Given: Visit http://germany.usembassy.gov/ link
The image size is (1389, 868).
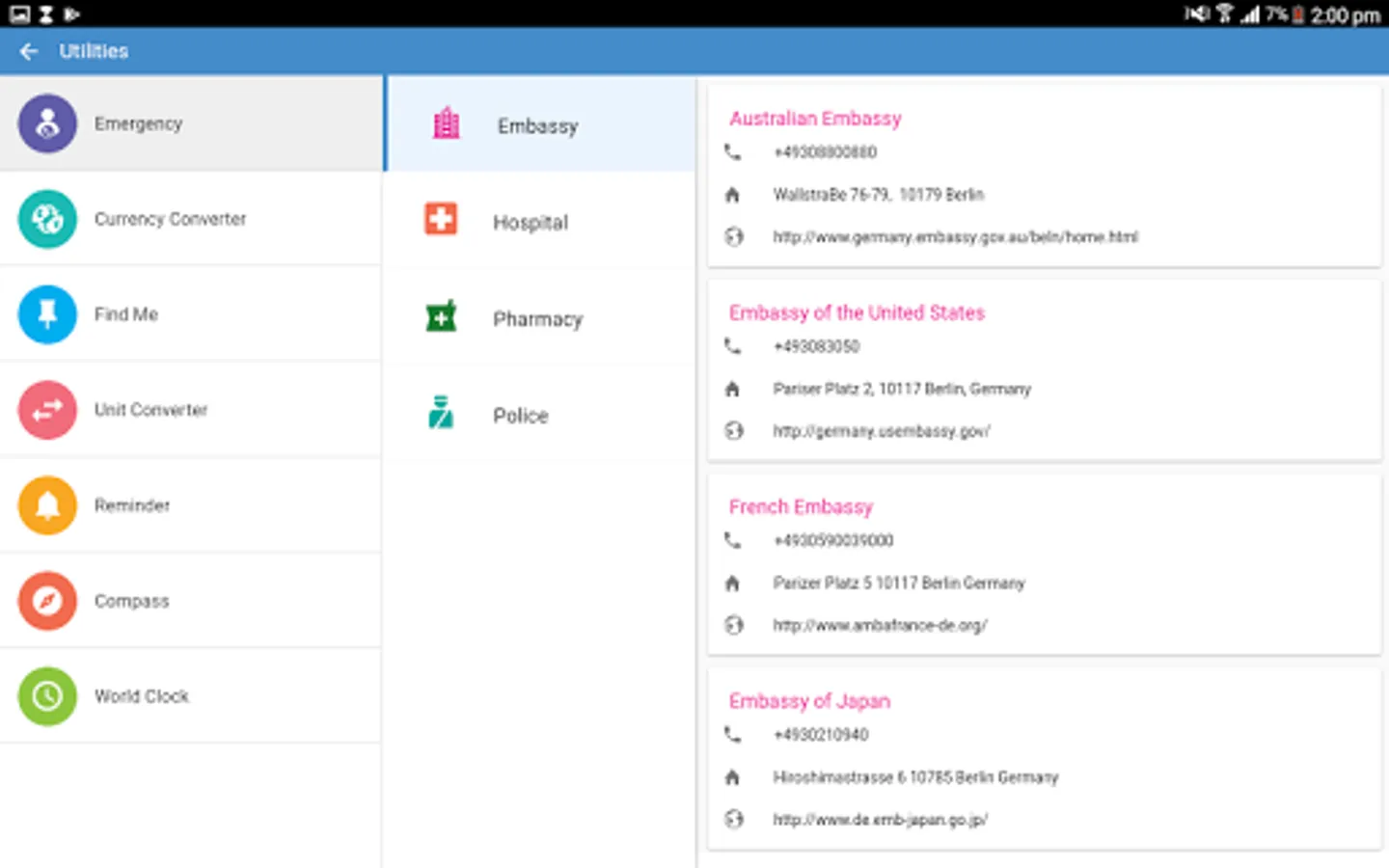Looking at the screenshot, I should click(x=882, y=431).
